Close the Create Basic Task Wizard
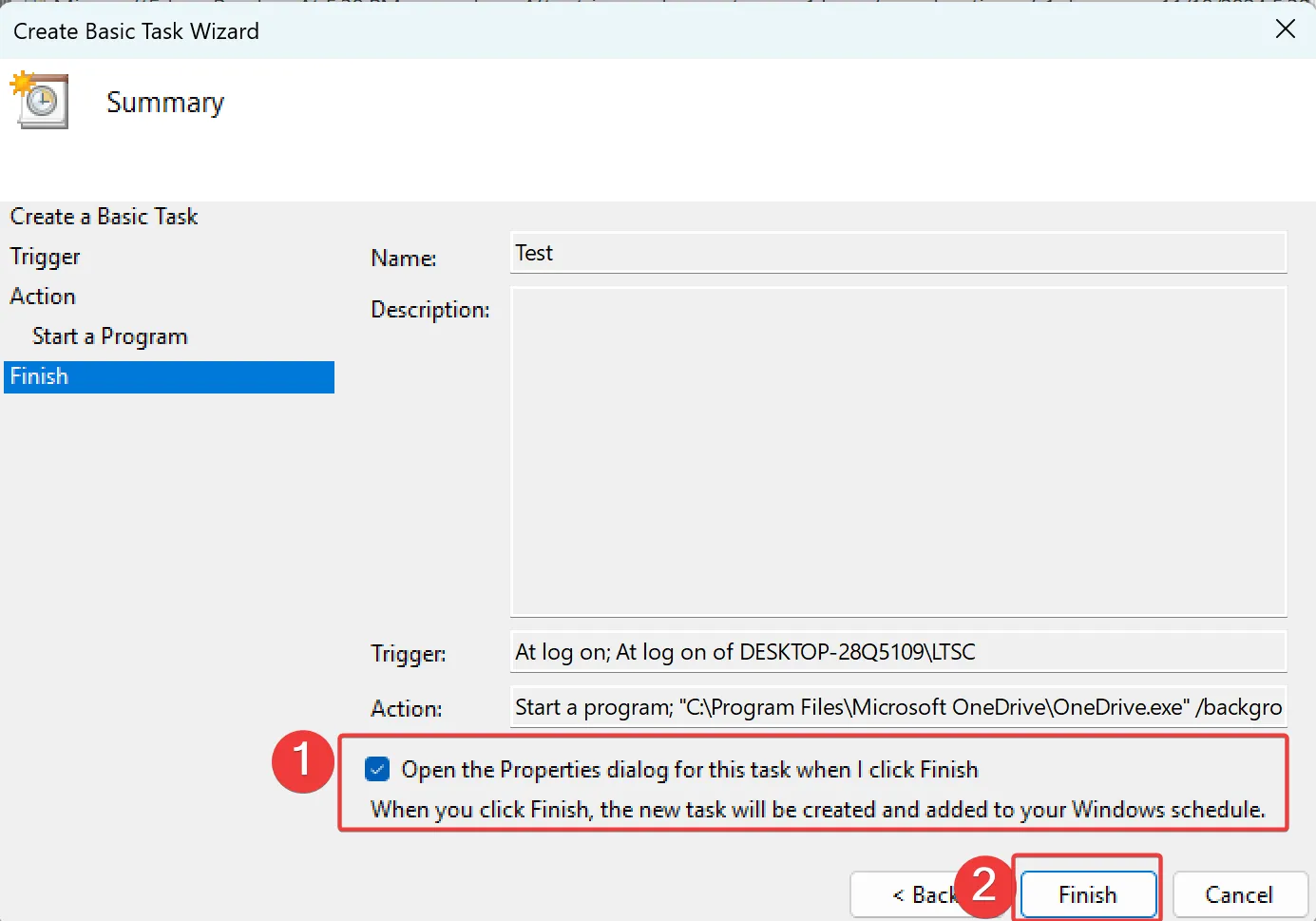Viewport: 1316px width, 921px height. (1285, 29)
